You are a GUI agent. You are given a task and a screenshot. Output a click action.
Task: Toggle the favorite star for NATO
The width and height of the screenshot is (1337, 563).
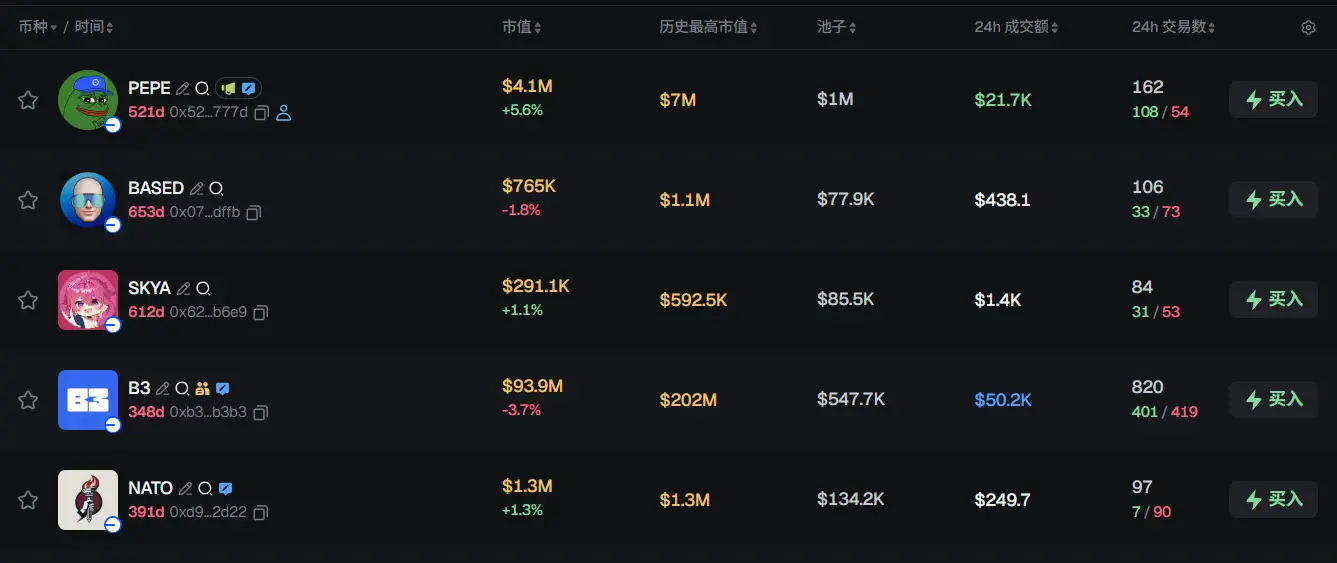28,500
